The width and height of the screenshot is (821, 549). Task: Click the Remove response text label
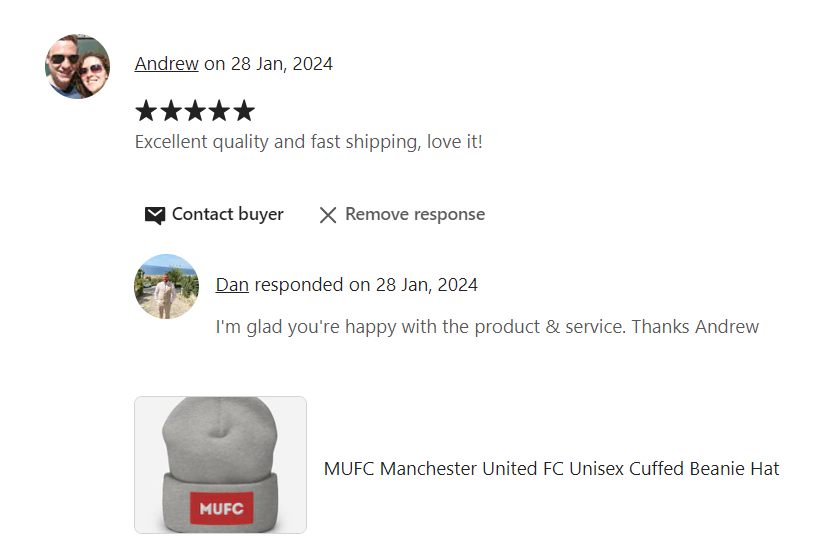click(x=414, y=214)
